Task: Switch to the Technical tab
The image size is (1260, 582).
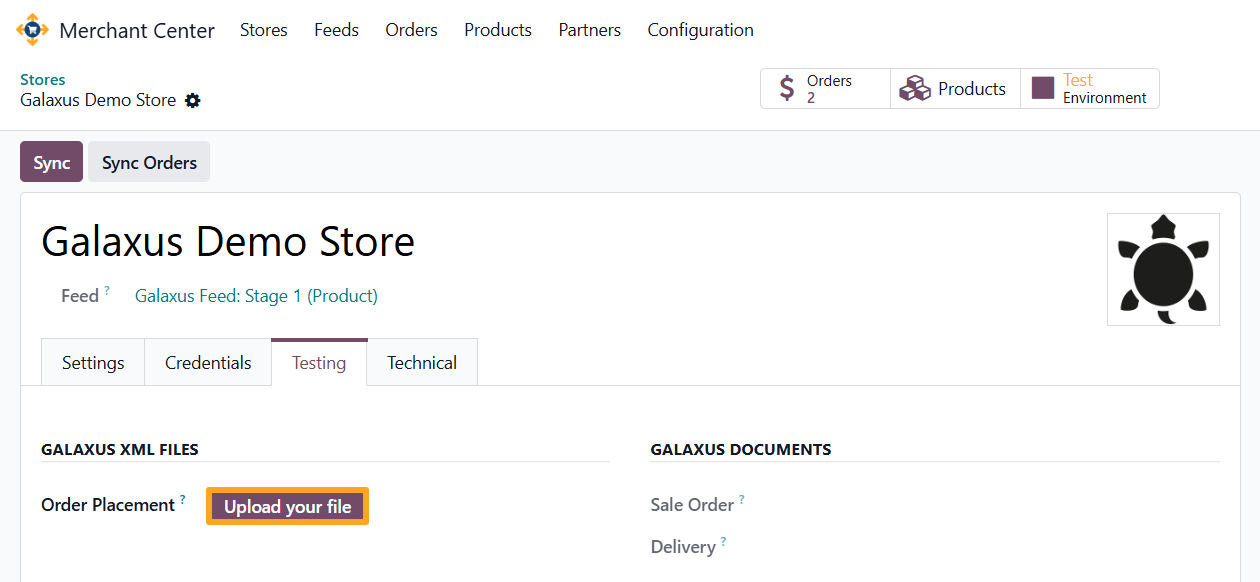Action: [422, 363]
